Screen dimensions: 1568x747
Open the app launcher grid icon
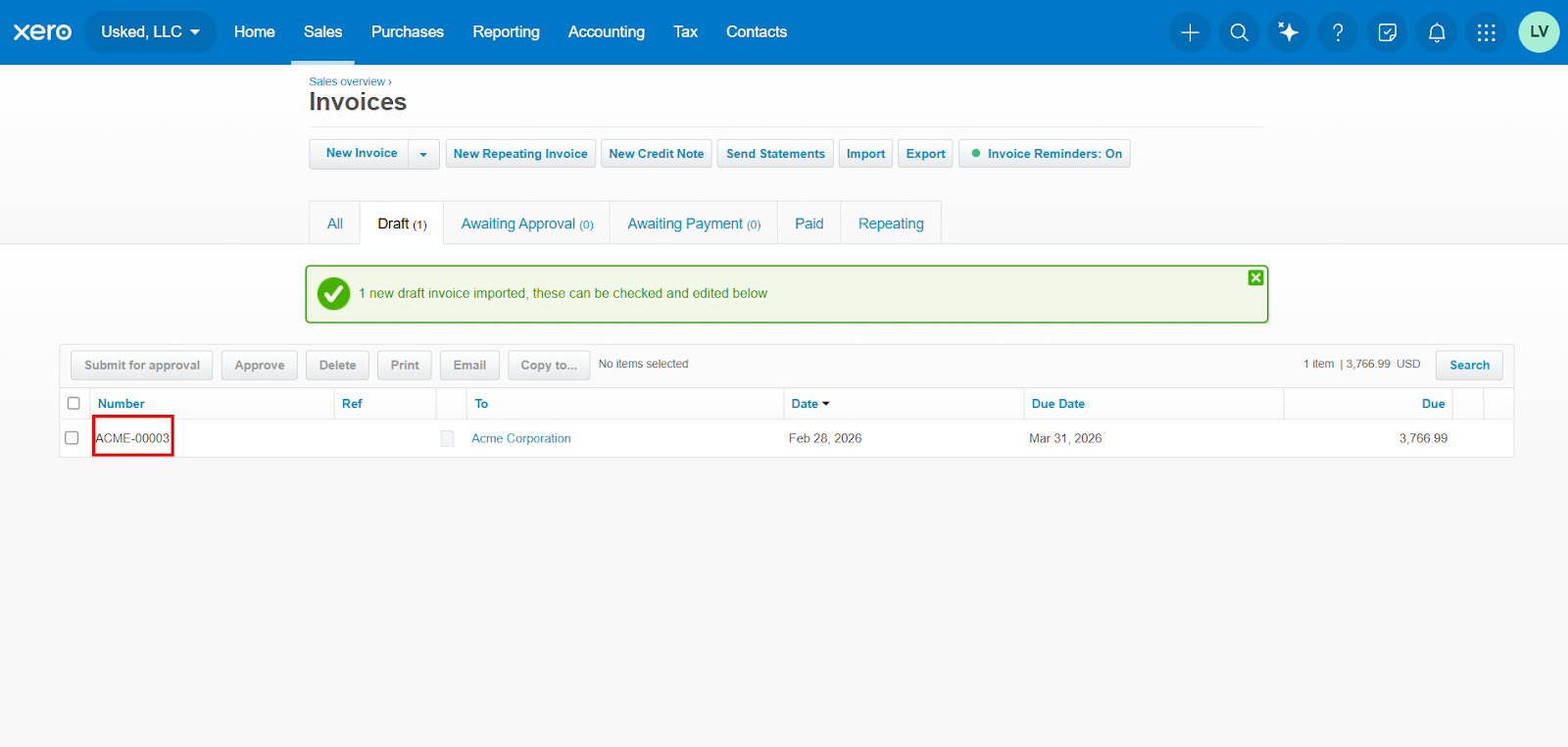pyautogui.click(x=1487, y=32)
